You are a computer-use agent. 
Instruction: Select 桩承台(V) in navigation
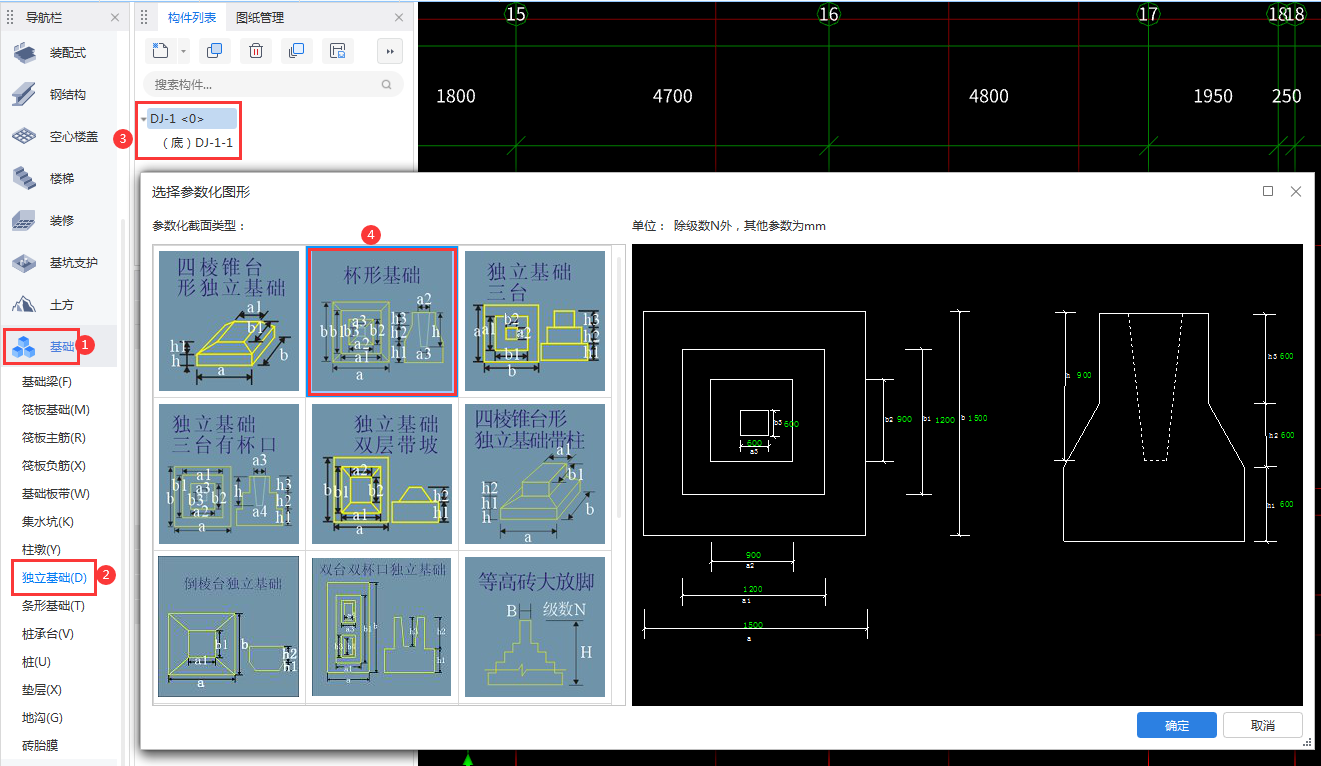tap(48, 634)
